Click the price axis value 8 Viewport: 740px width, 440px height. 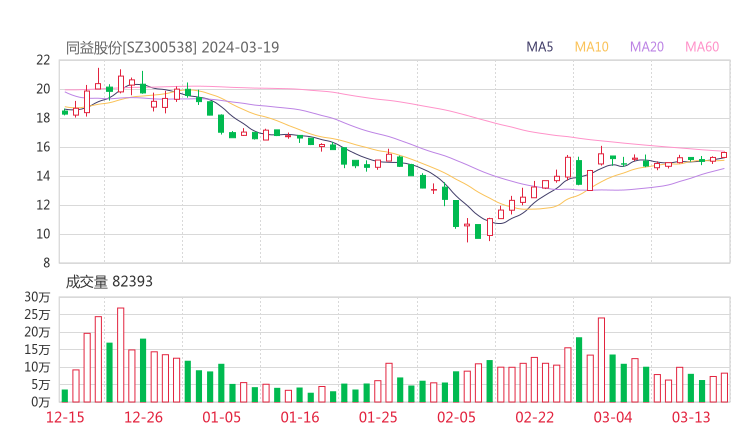click(46, 263)
